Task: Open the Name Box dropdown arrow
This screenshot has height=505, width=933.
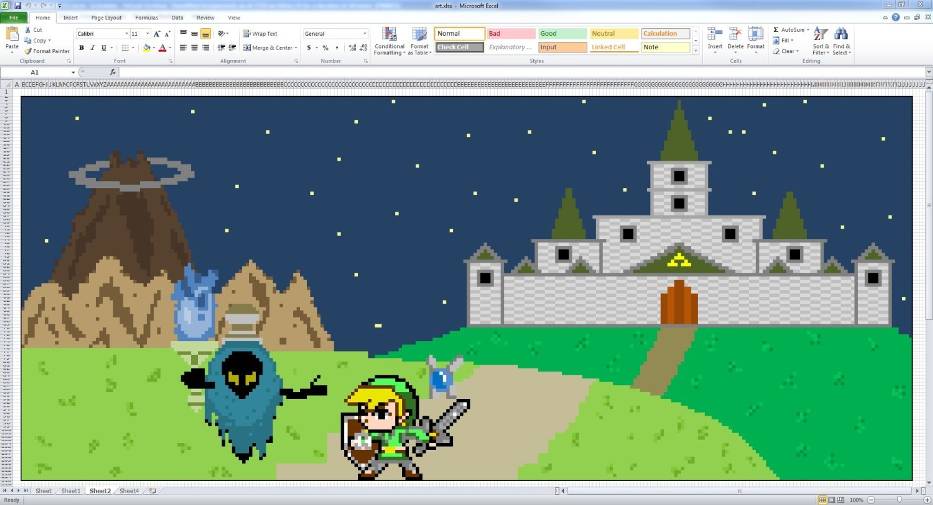Action: pos(73,73)
